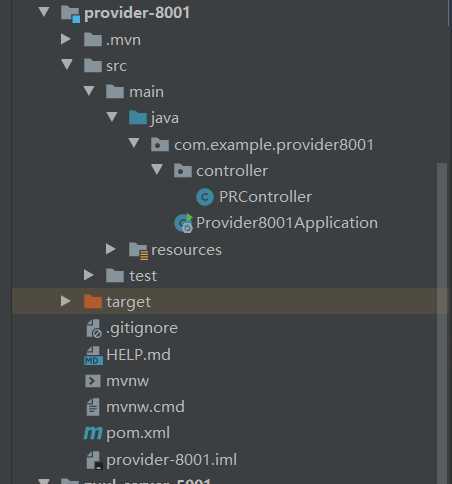Expand the test folder arrow

(x=89, y=275)
